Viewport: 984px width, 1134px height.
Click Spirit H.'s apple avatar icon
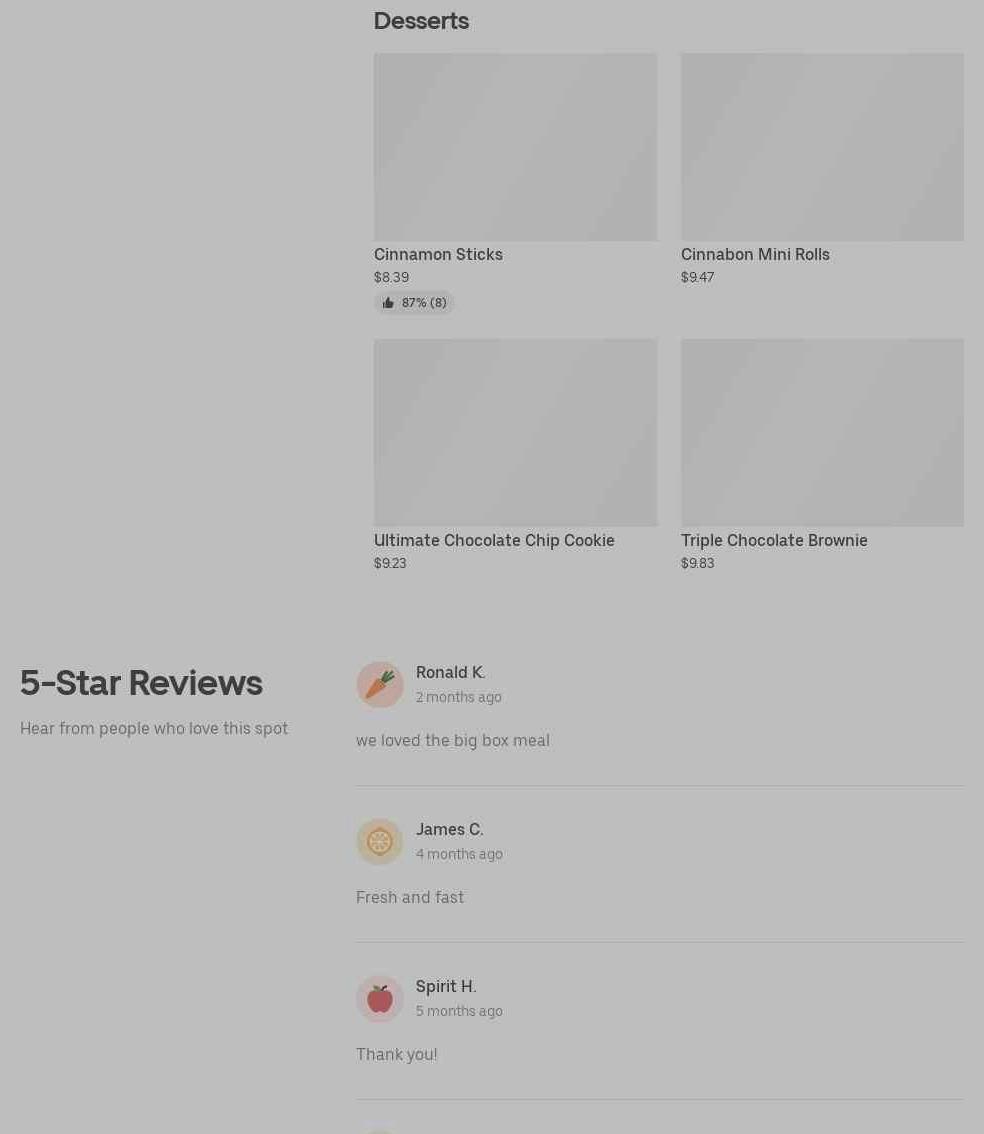click(x=380, y=999)
